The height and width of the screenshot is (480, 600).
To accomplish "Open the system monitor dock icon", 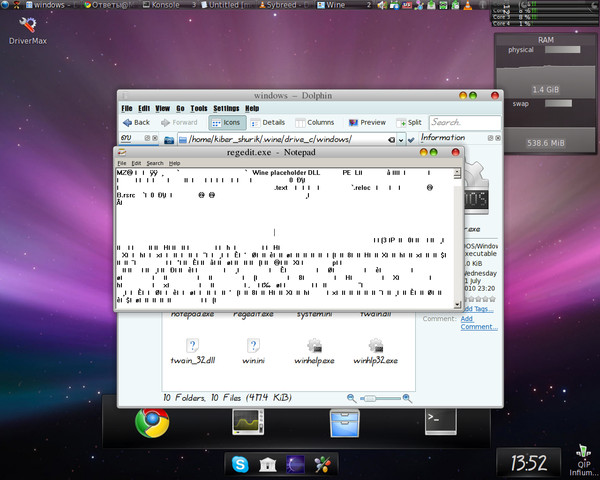I will [248, 422].
